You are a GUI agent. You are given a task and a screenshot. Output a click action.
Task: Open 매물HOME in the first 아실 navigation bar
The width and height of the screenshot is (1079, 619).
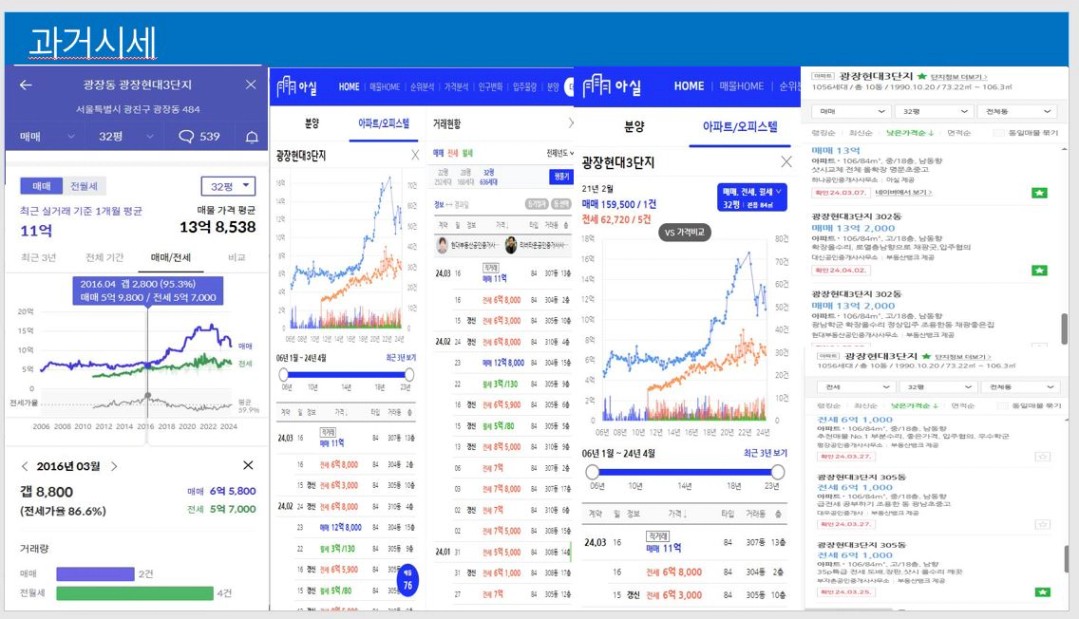coord(384,87)
